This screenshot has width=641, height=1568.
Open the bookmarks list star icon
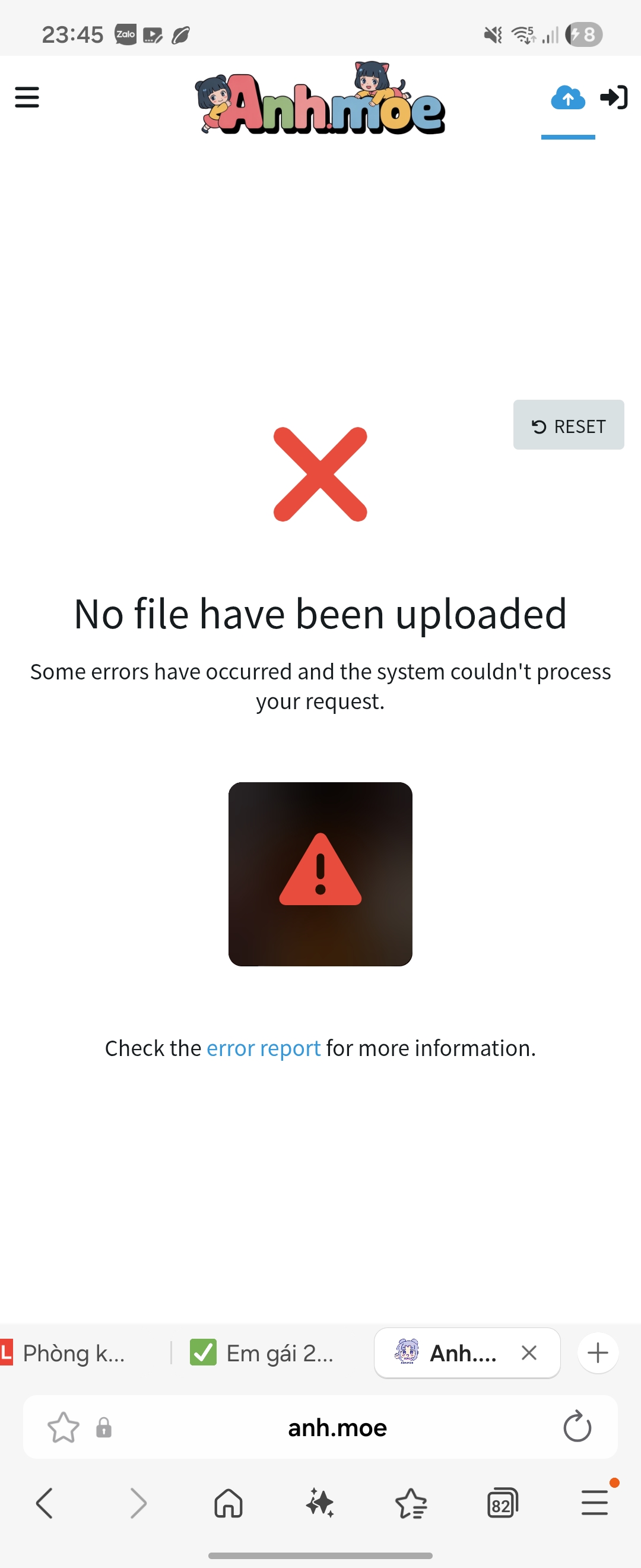coord(411,1503)
